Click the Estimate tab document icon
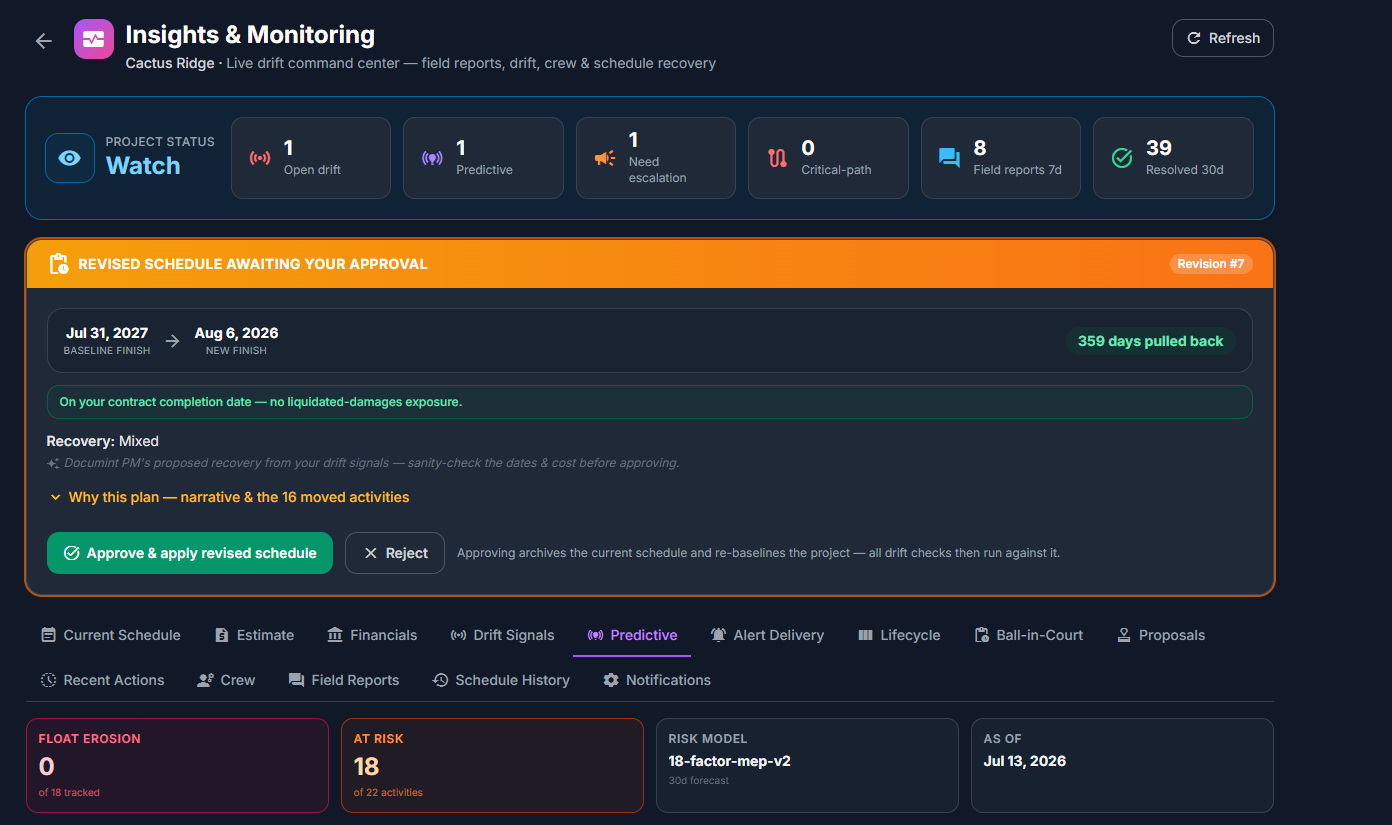 [222, 635]
